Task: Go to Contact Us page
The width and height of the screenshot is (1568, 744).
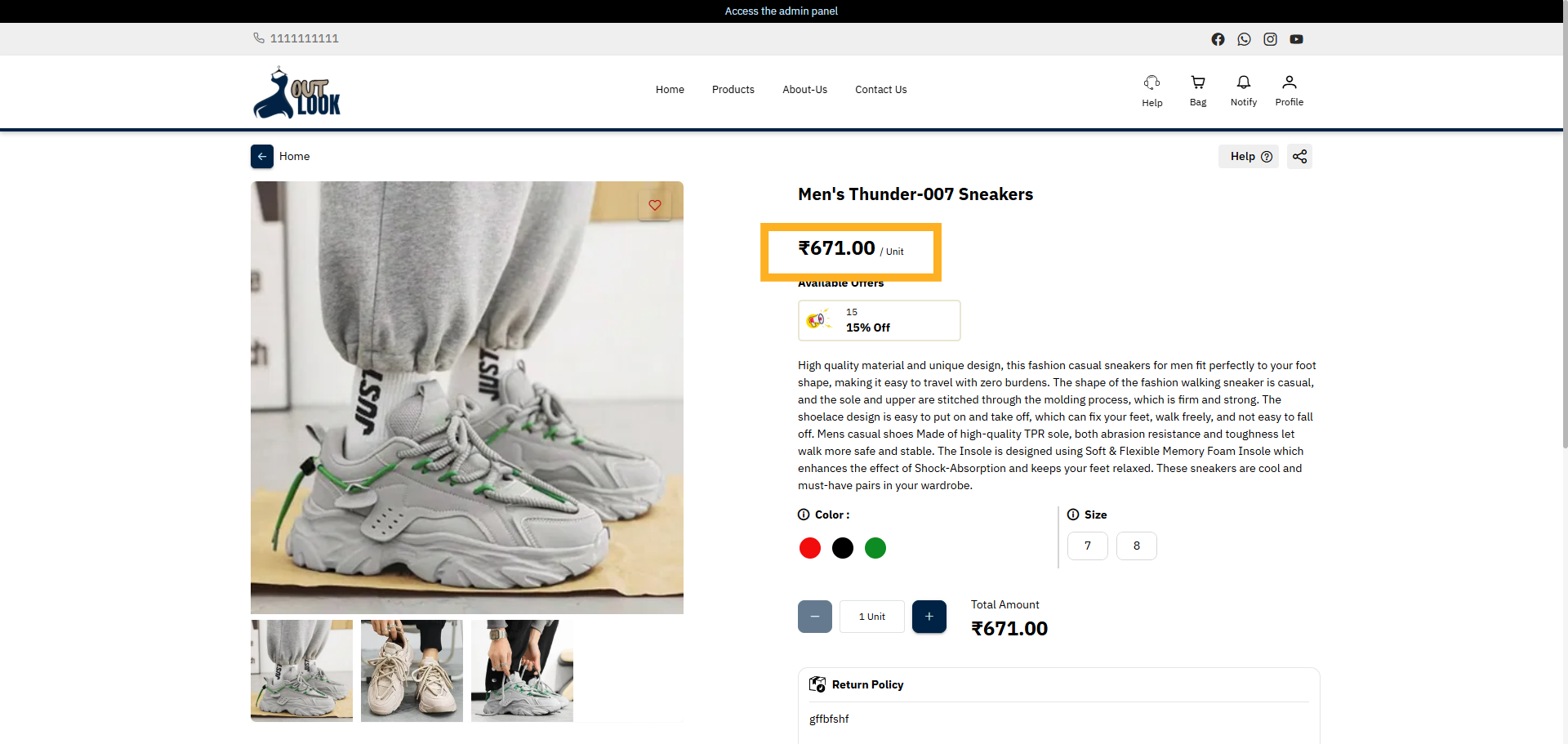Action: pos(880,90)
